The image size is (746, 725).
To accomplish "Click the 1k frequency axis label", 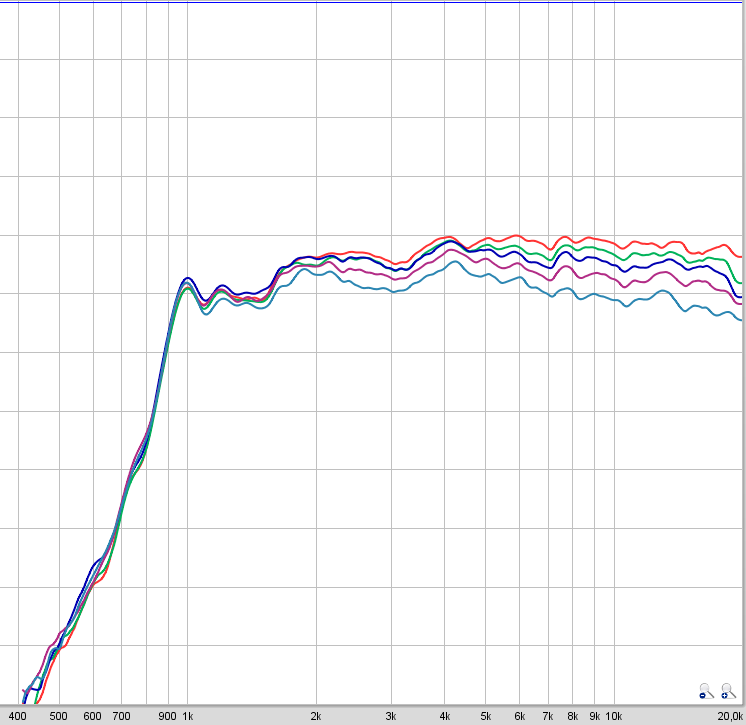I will coord(187,716).
